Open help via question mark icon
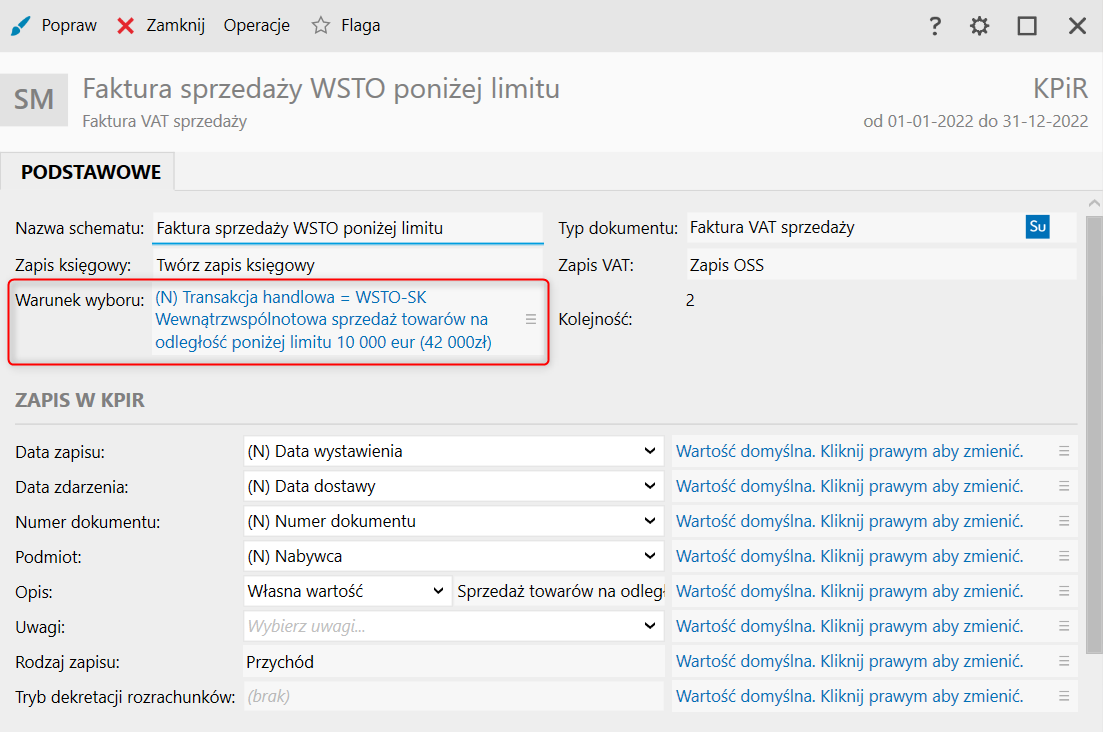1103x732 pixels. [935, 26]
